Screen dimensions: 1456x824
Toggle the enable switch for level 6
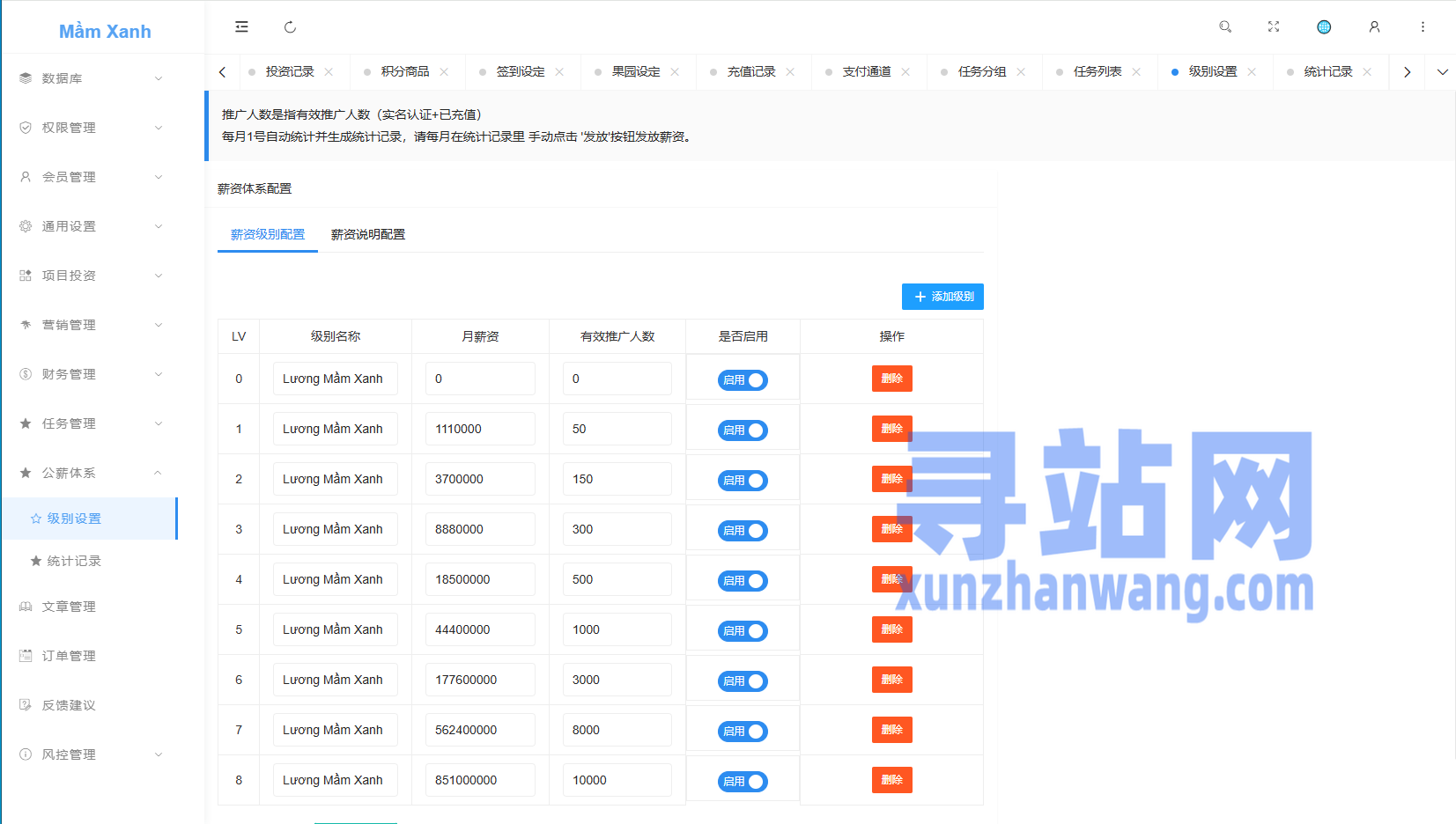(x=743, y=681)
